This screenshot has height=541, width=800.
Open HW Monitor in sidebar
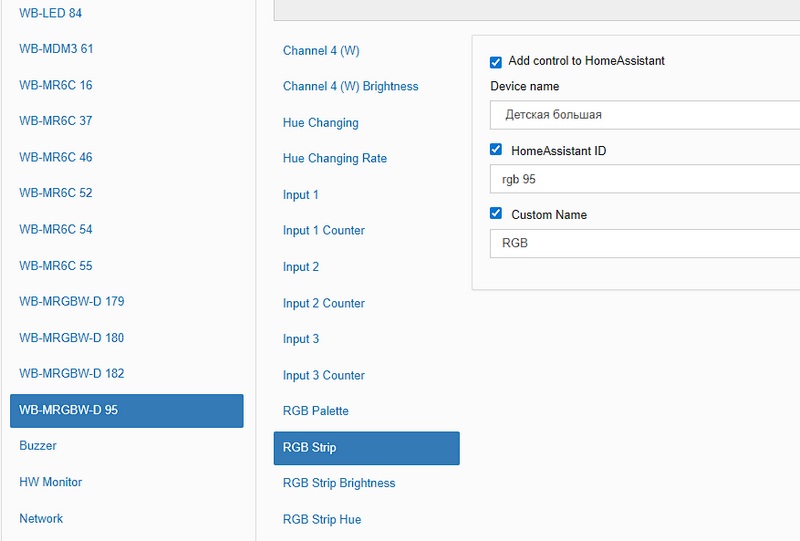pyautogui.click(x=50, y=482)
